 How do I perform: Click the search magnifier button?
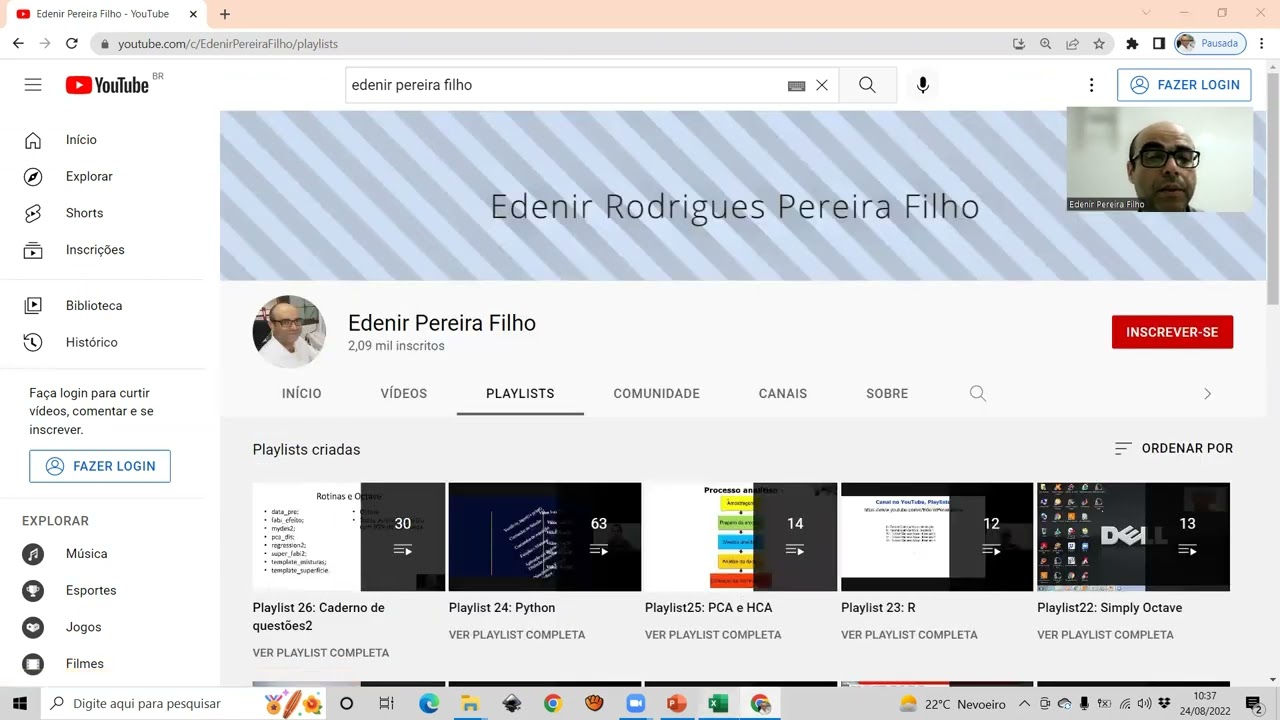(867, 85)
